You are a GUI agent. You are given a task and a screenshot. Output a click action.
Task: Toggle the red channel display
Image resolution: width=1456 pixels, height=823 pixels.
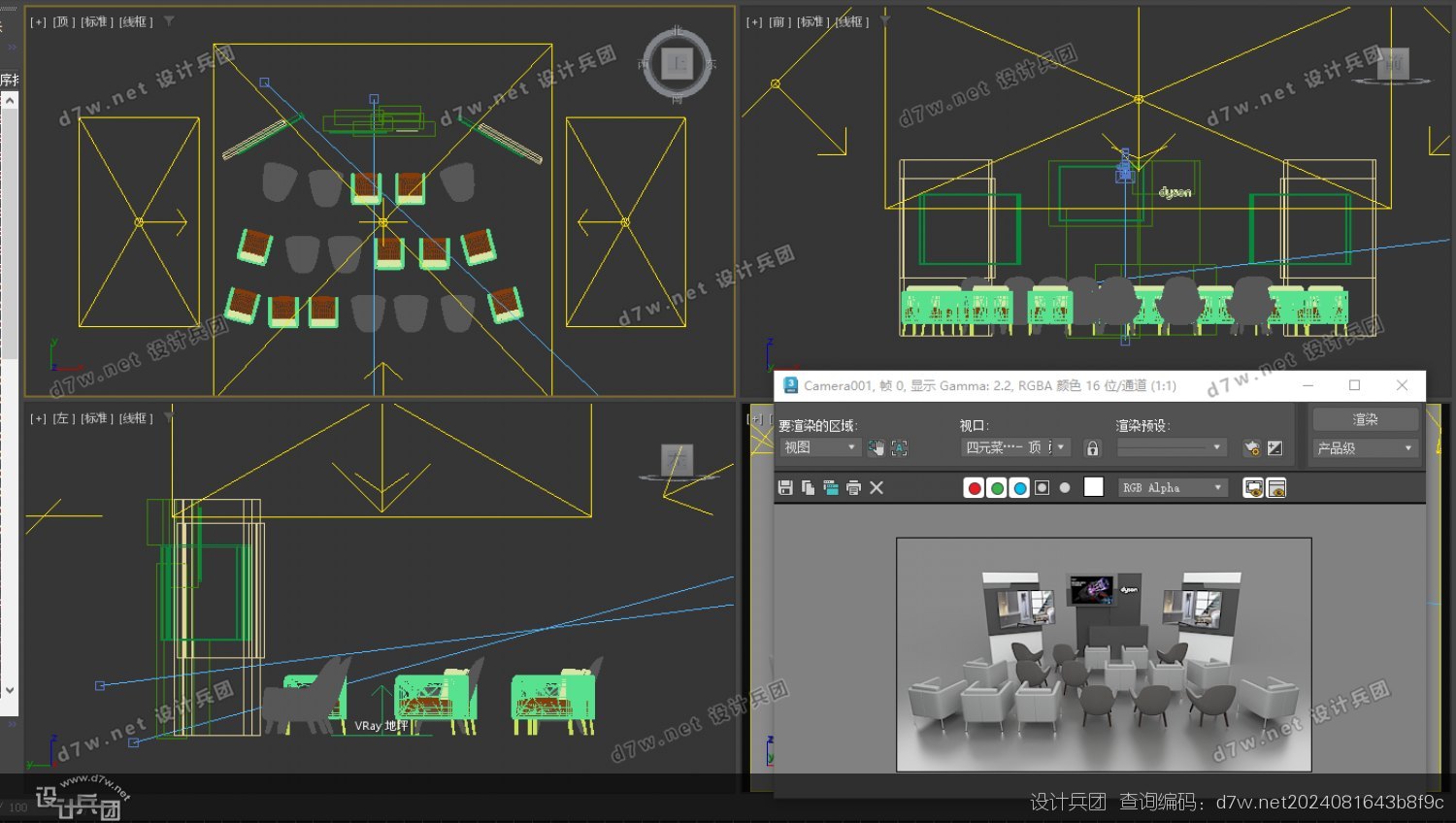[x=974, y=488]
